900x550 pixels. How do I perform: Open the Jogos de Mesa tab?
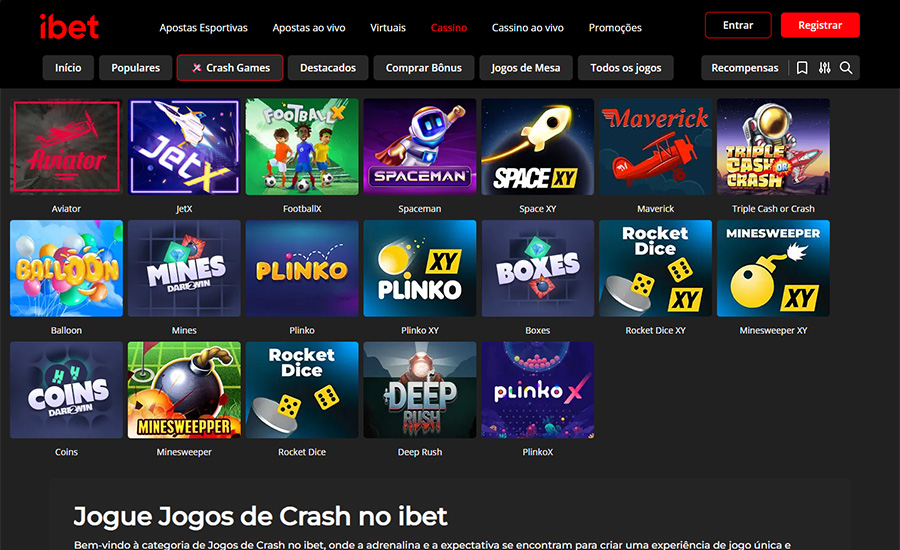tap(526, 68)
